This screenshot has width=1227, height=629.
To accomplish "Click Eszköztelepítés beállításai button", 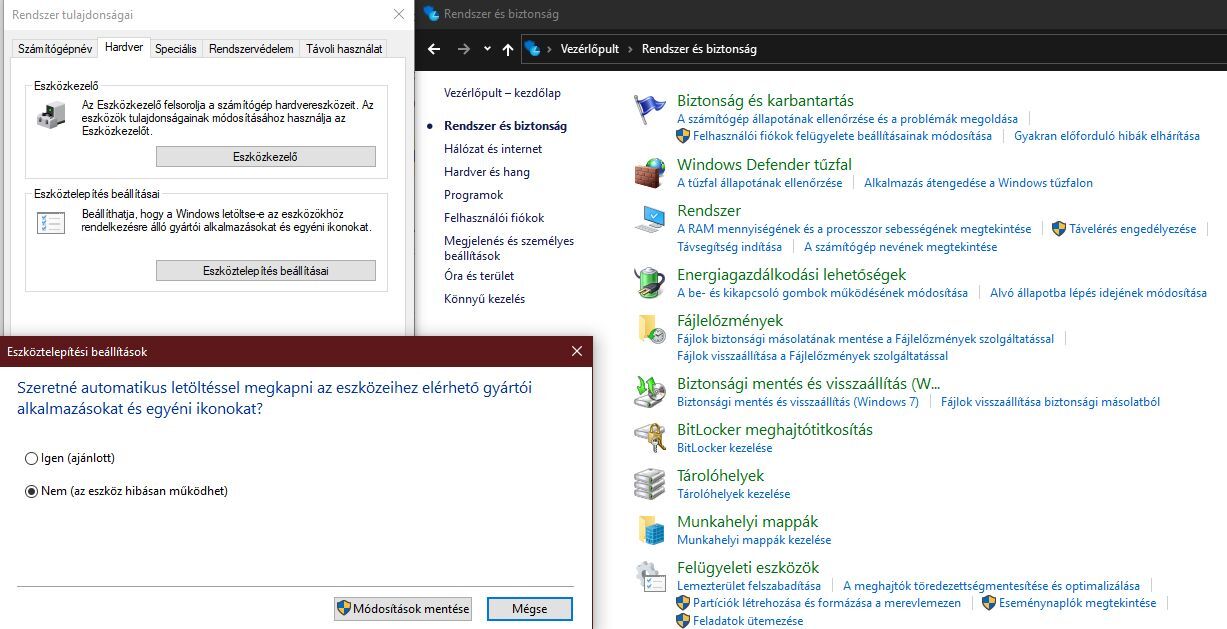I will pyautogui.click(x=266, y=271).
